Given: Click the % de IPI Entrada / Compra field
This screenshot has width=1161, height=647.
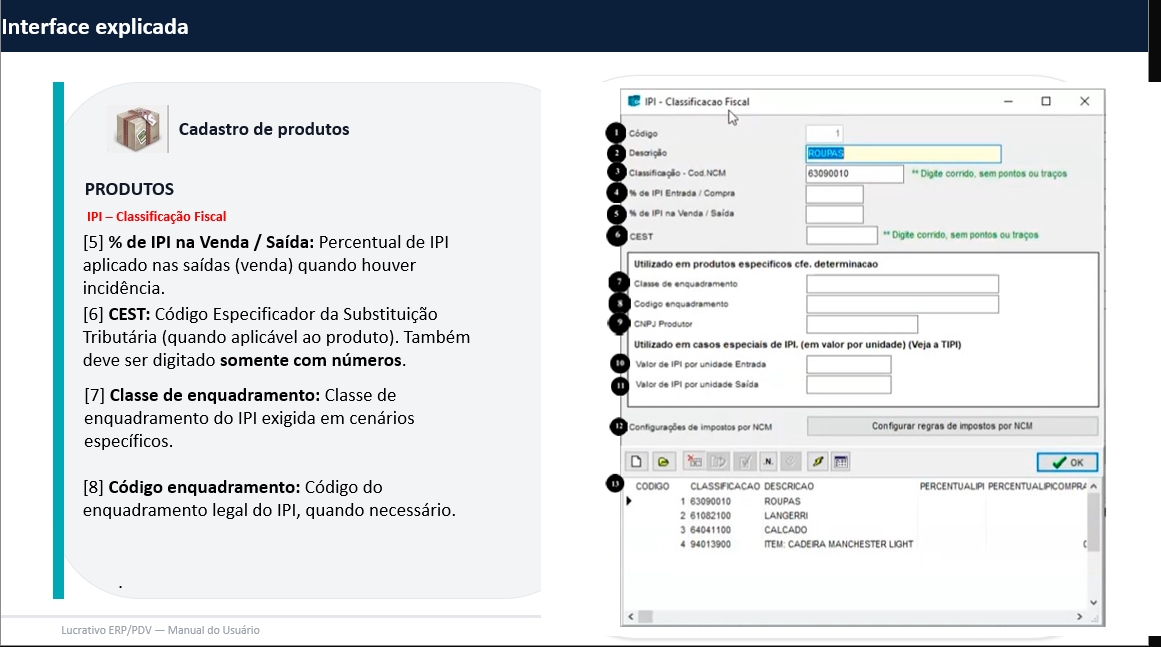Looking at the screenshot, I should coord(834,194).
